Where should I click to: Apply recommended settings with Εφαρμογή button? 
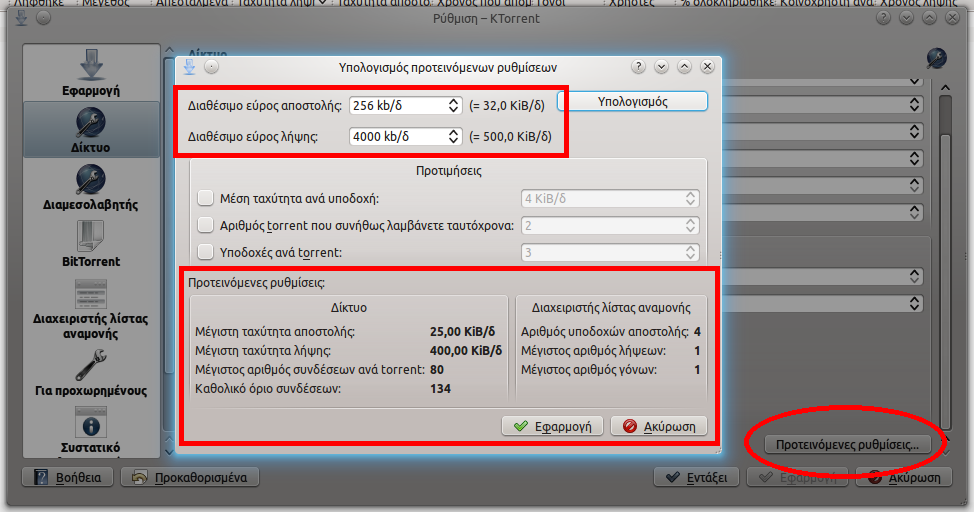click(x=553, y=426)
